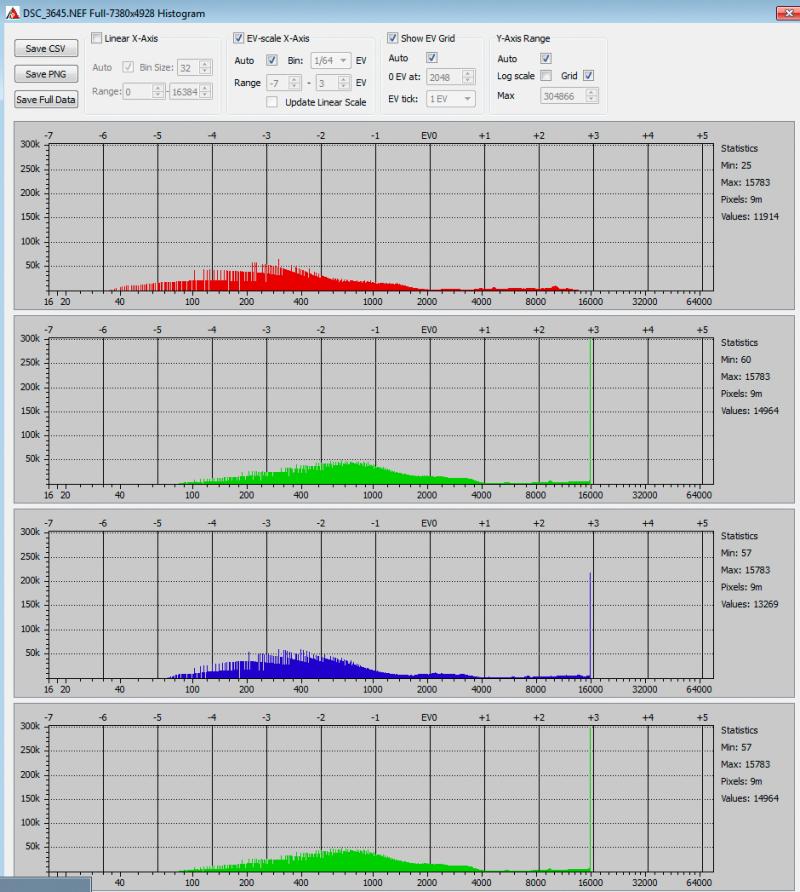Tick the Update Linear Scale checkbox

coord(272,102)
